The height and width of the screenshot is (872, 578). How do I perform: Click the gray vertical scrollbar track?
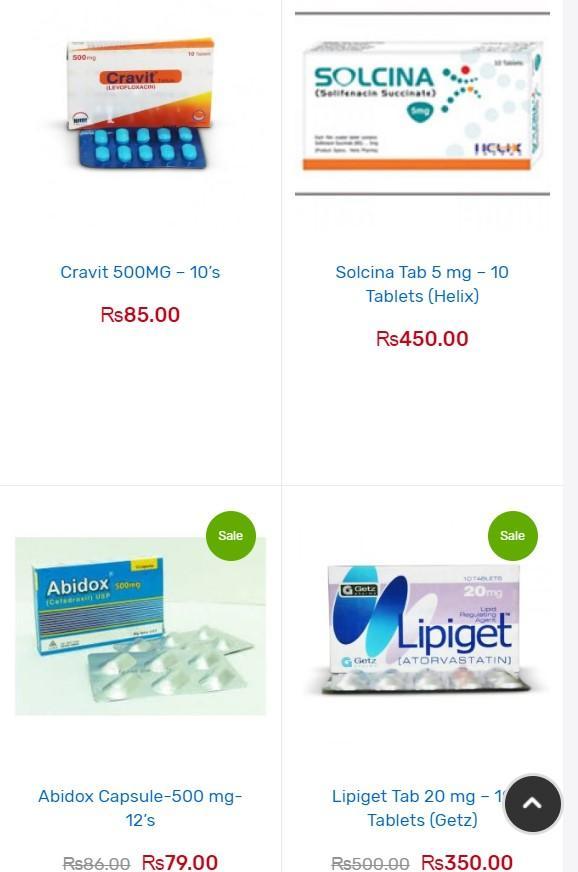coord(570,436)
